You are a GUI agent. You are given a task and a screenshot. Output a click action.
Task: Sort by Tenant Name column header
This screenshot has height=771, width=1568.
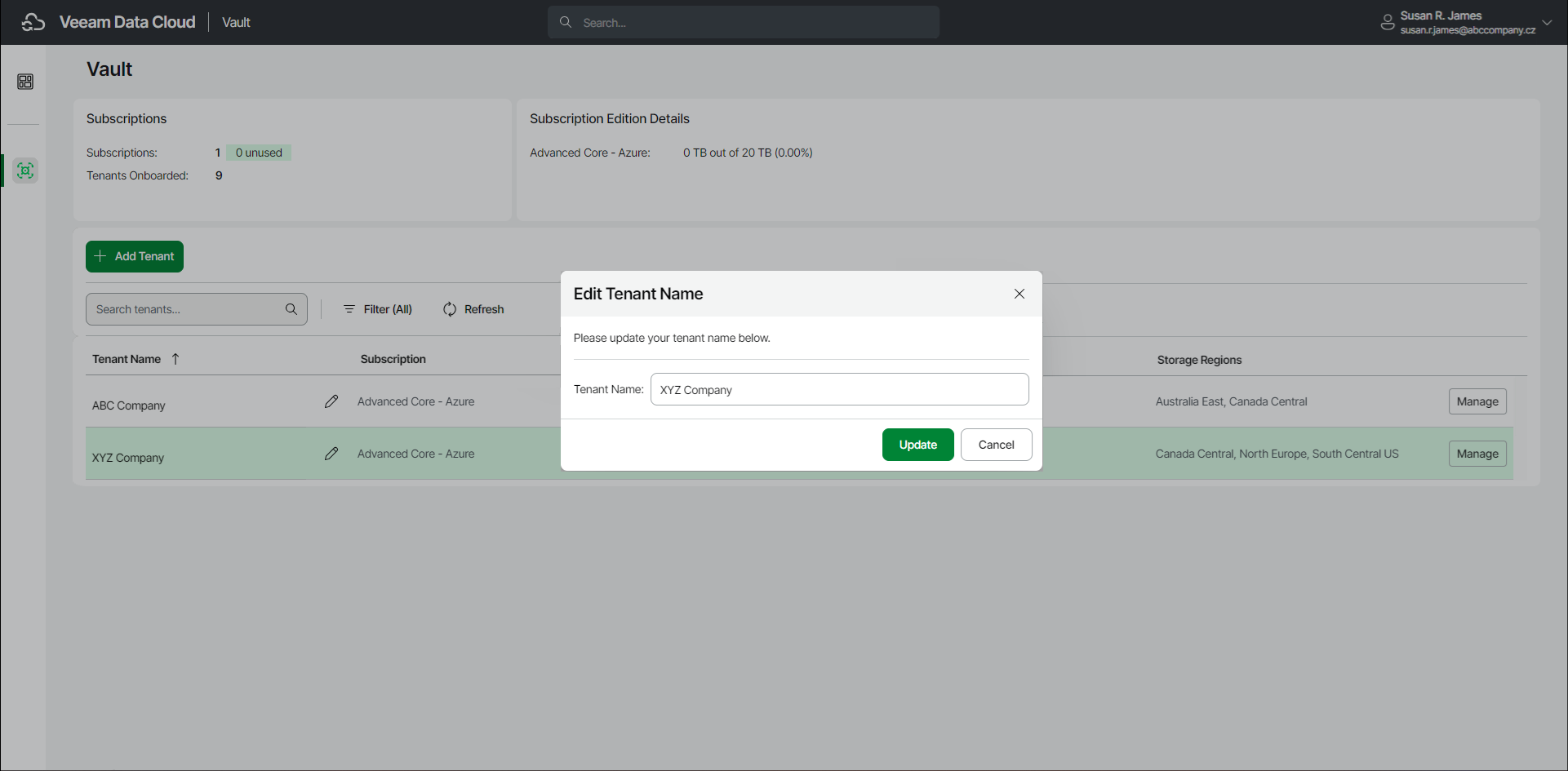click(x=127, y=359)
